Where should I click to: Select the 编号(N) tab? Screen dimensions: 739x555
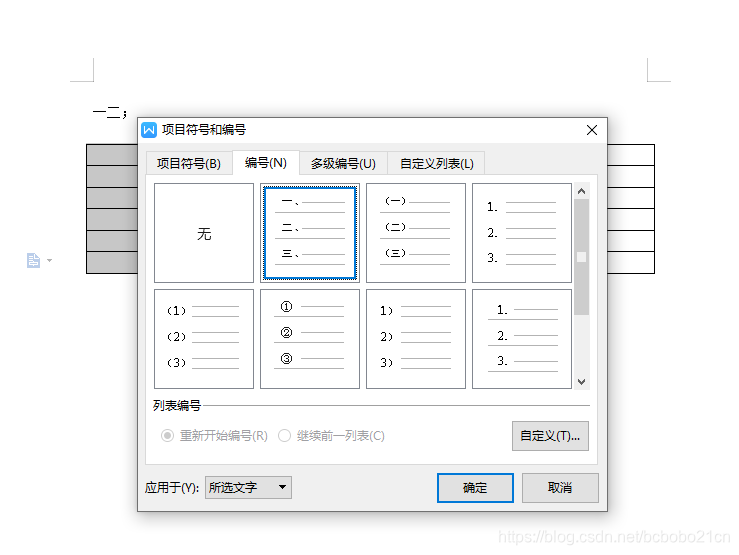click(x=266, y=163)
